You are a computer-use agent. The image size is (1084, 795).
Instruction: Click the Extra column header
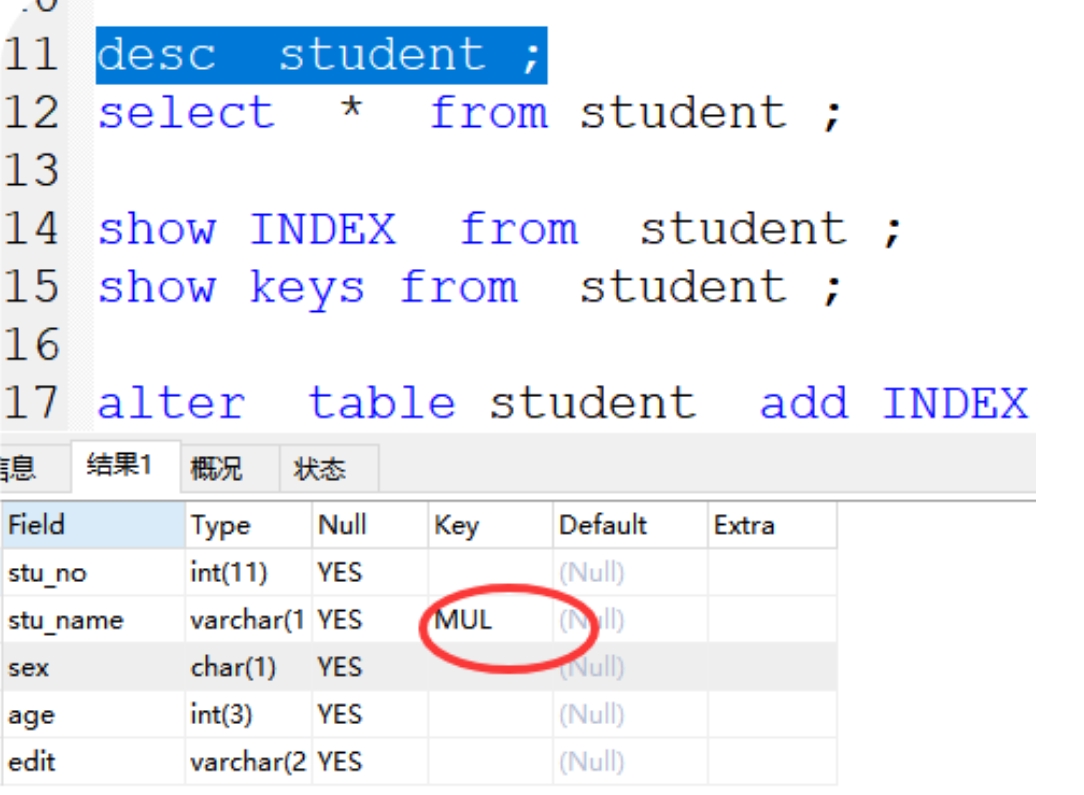click(772, 525)
